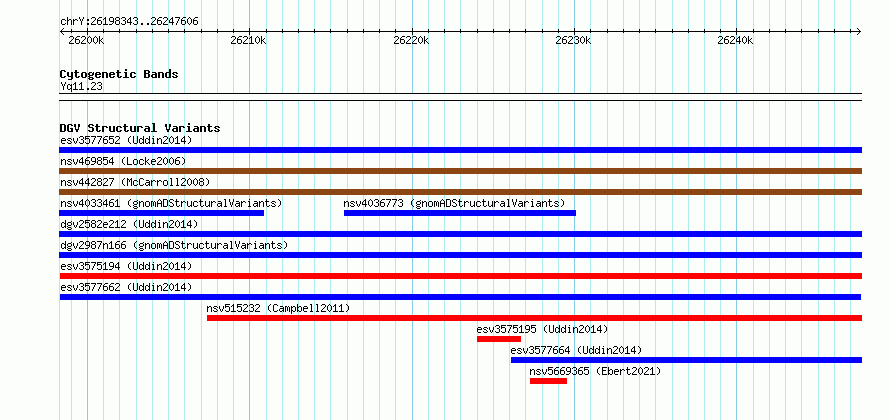Select the nsv4036773 gnomAD variant bar
Screen dimensions: 890x420
[x=460, y=213]
